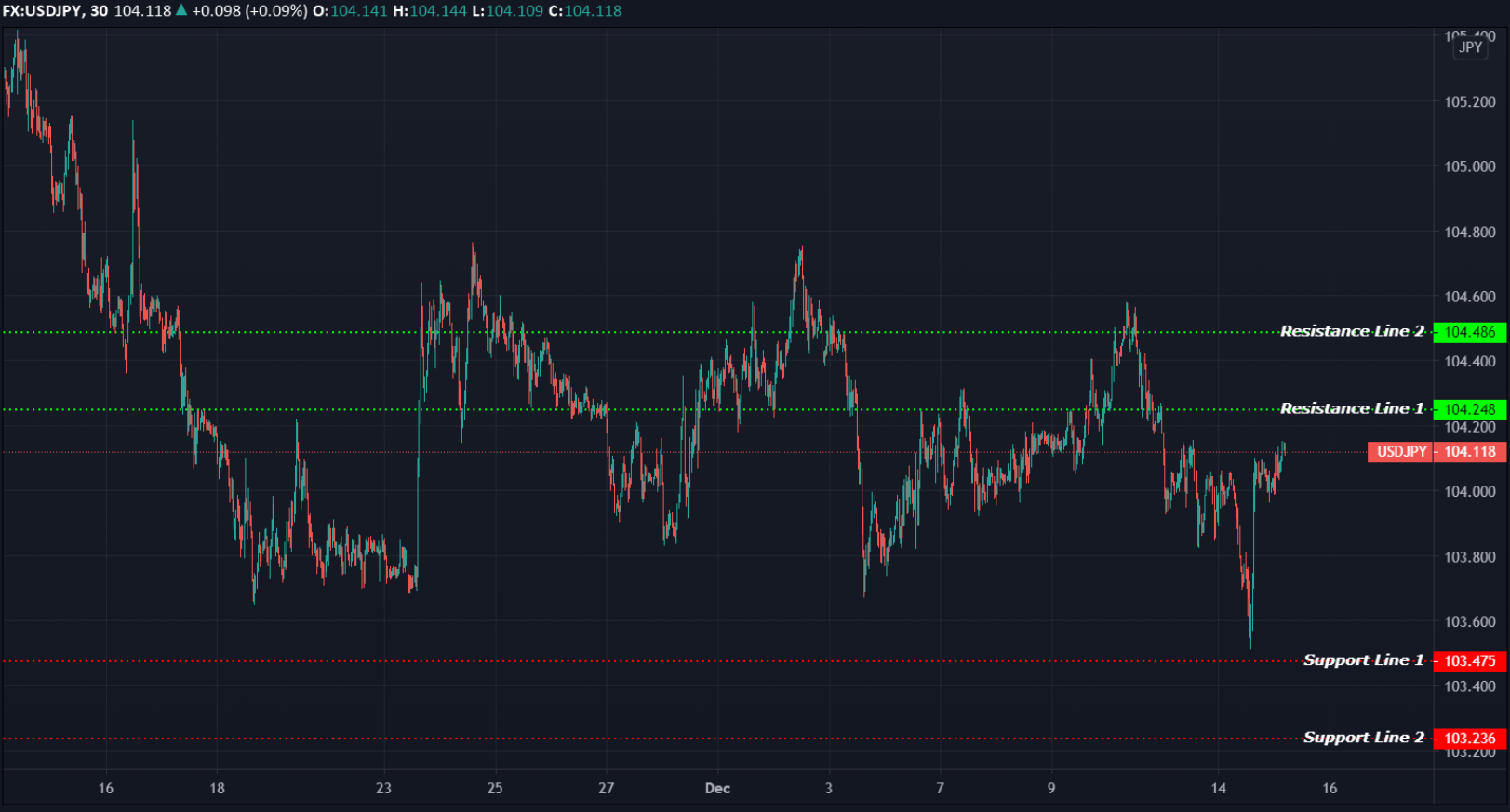Click the Resistance Line 2 label
This screenshot has height=812, width=1510.
[1352, 331]
